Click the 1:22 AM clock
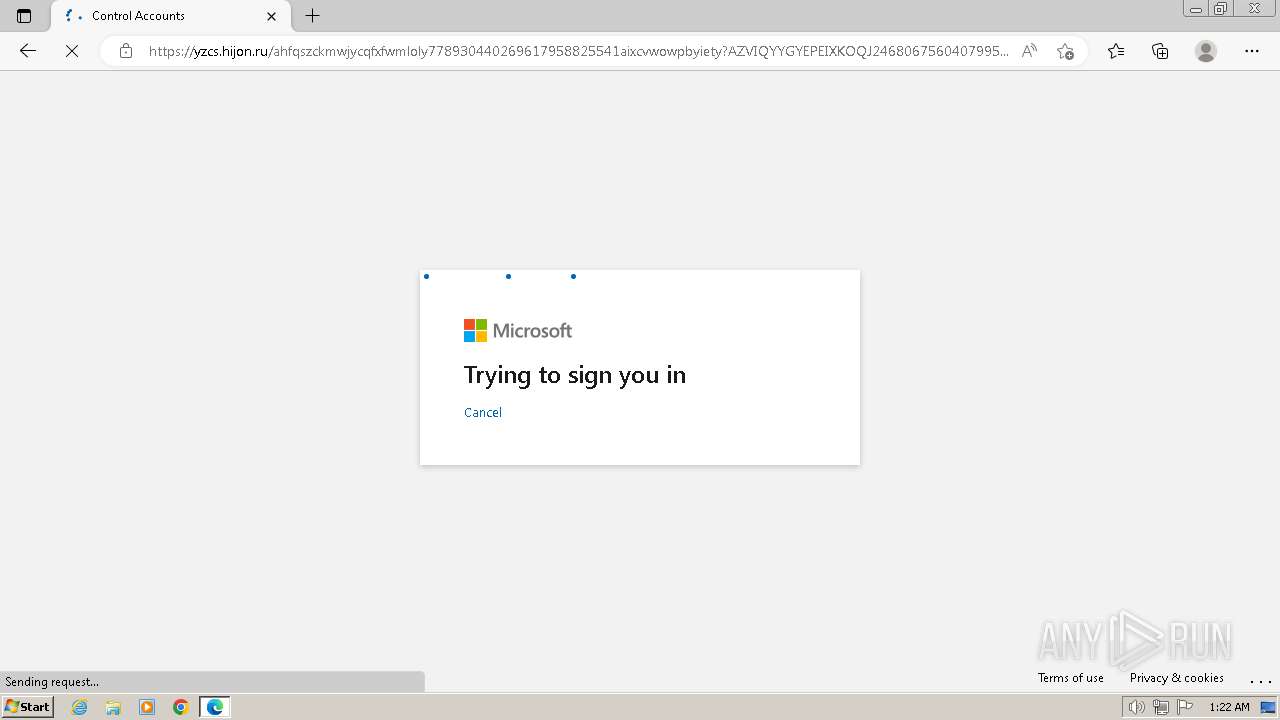Image resolution: width=1280 pixels, height=720 pixels. pyautogui.click(x=1229, y=707)
